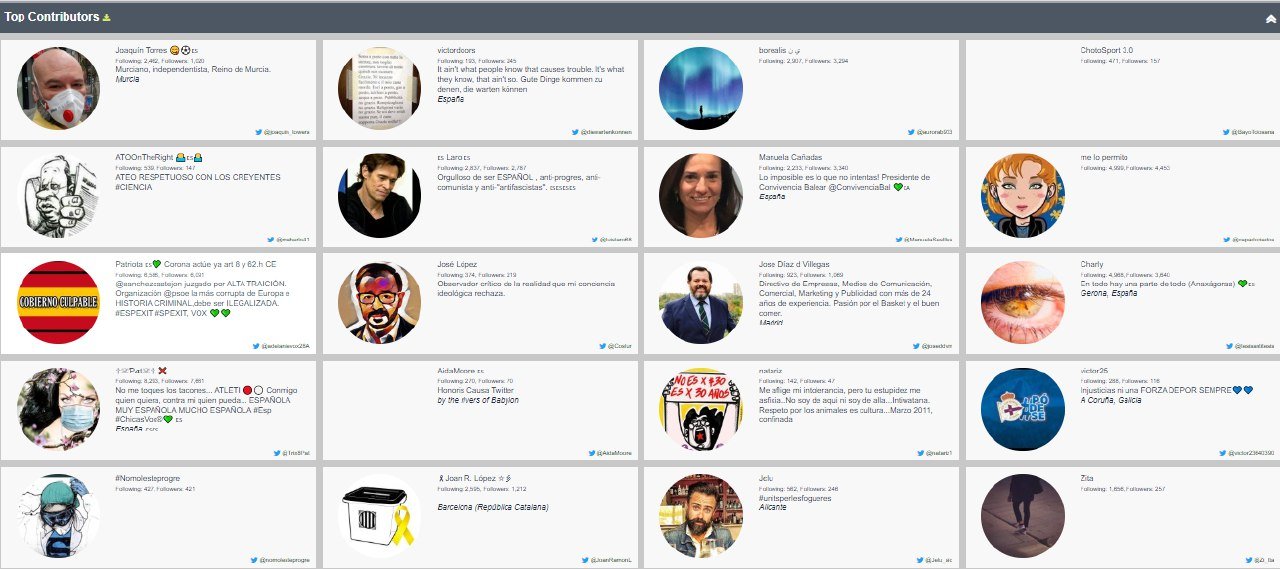Select the José López contributor name
Screen dimensions: 1280x569
(x=456, y=265)
